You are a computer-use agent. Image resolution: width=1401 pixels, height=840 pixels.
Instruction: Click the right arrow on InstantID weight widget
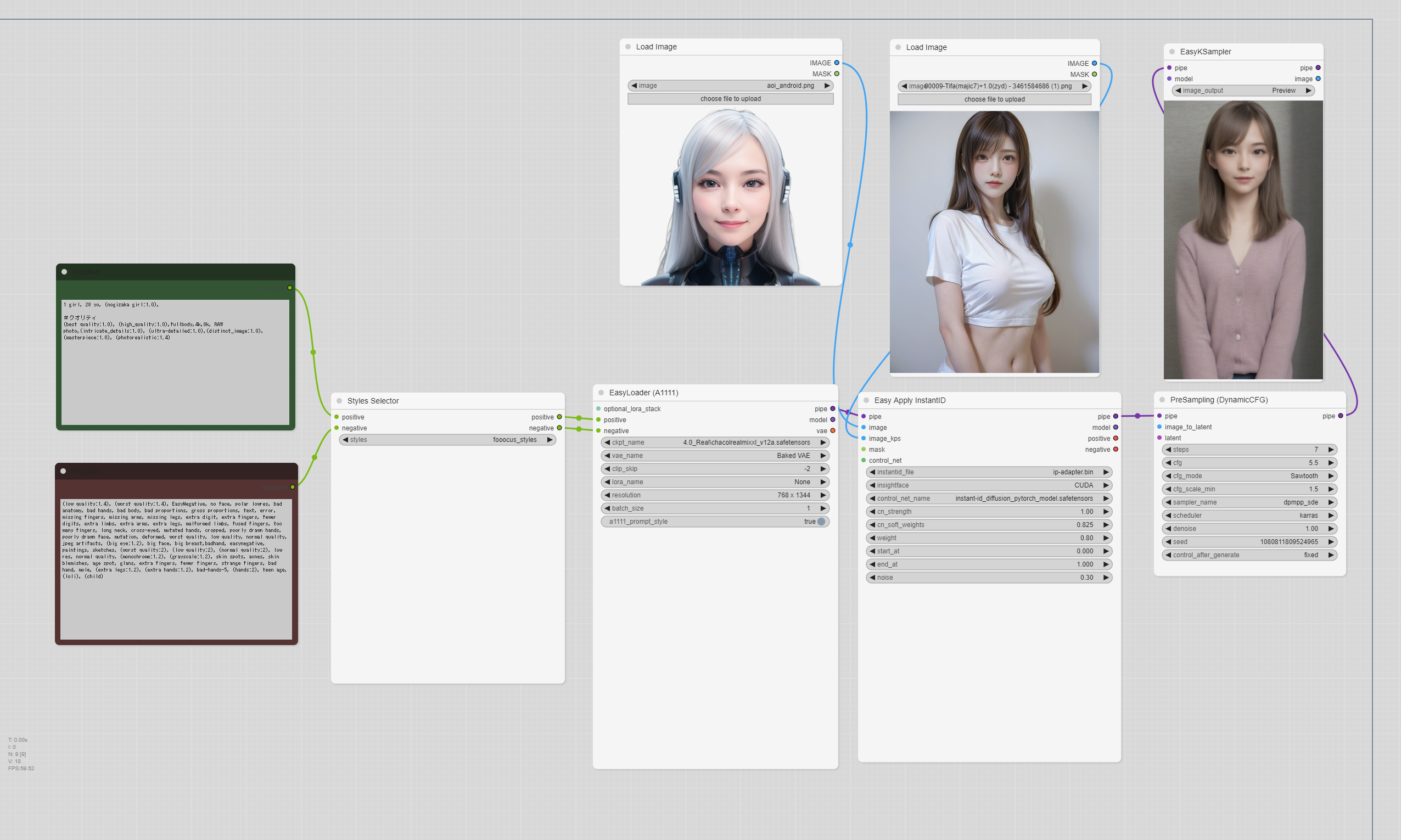1106,537
